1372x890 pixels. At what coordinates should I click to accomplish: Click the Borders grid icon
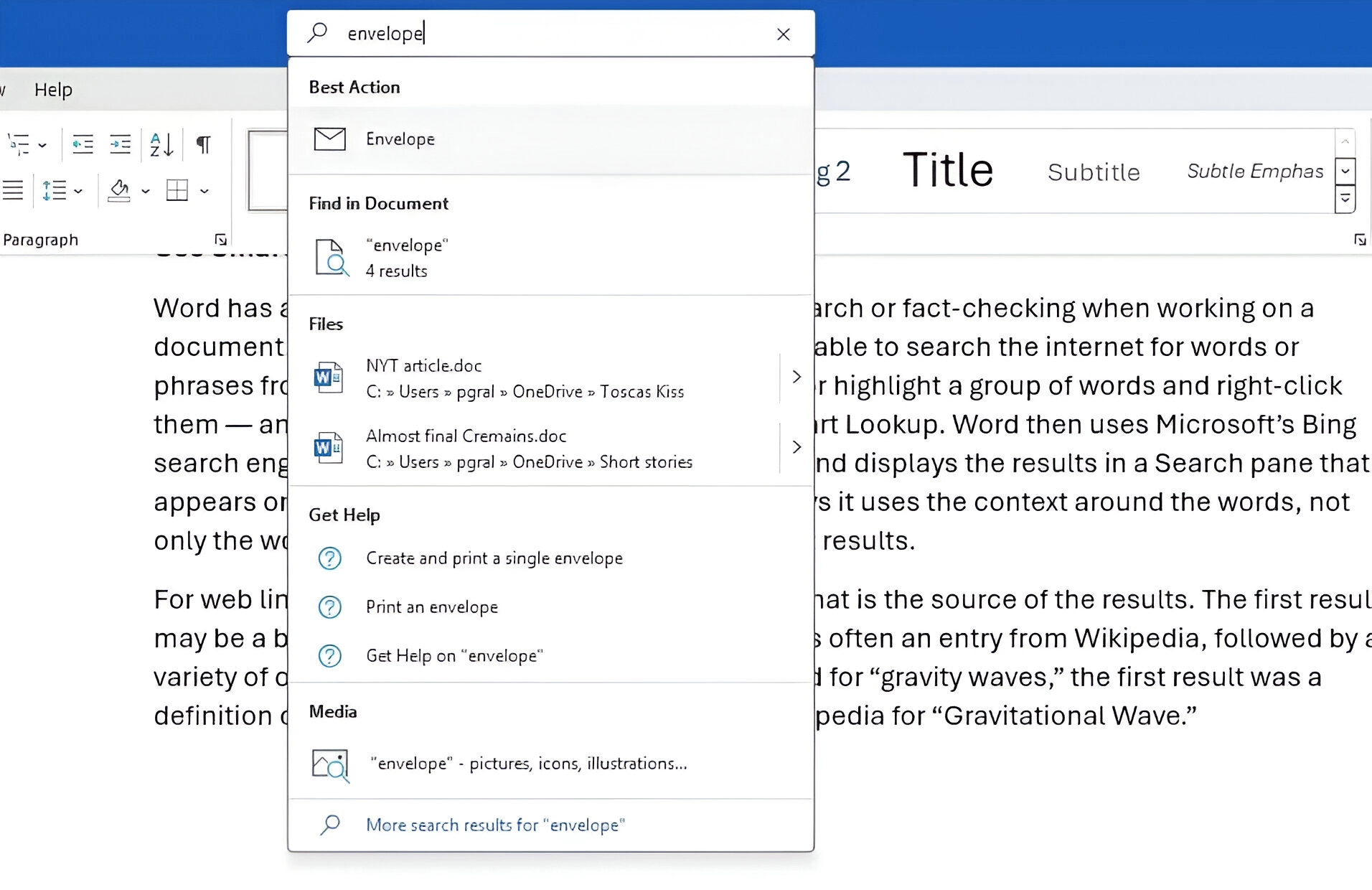[176, 190]
